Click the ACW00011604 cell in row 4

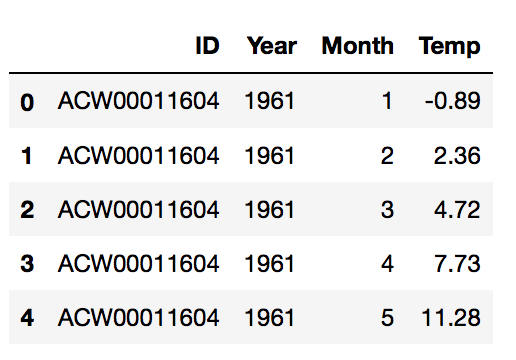click(138, 317)
